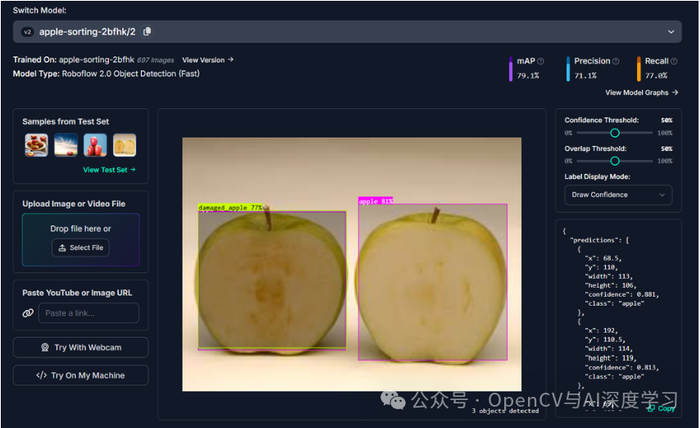Open the View Test Set link
The height and width of the screenshot is (428, 700).
coord(109,170)
